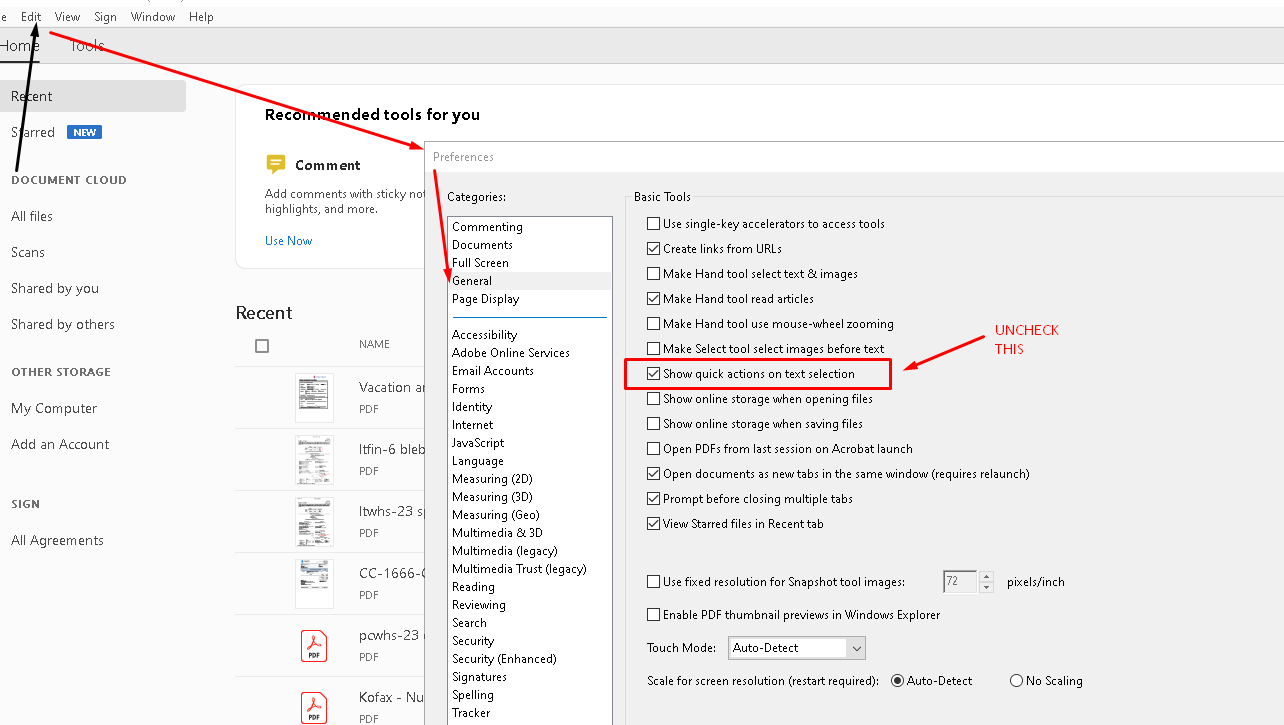The width and height of the screenshot is (1284, 725).
Task: Click Add an Account
Action: click(x=60, y=444)
